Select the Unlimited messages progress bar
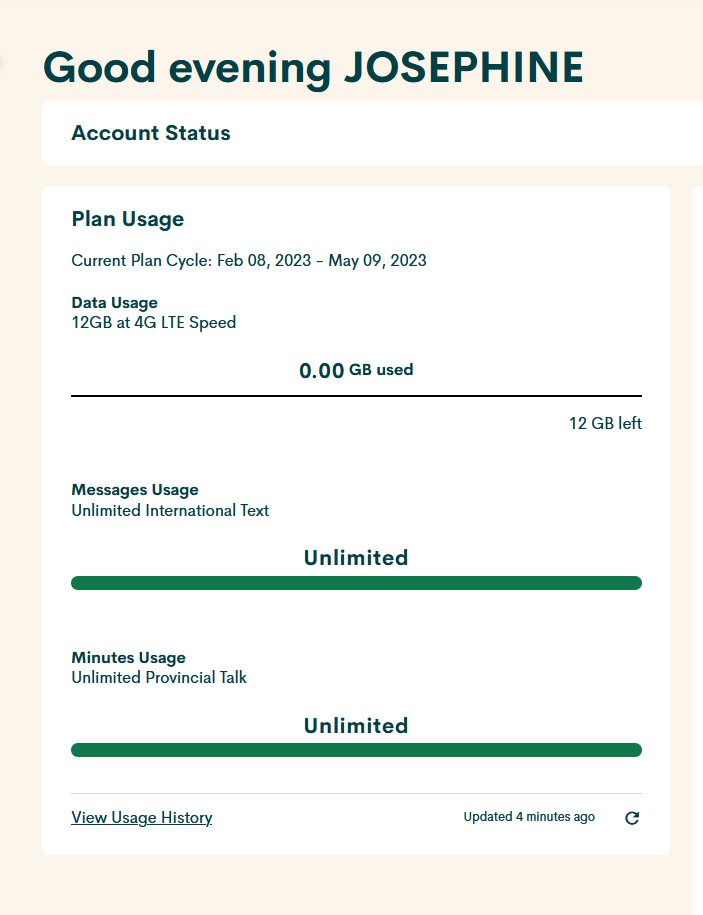Screen dimensions: 703x915 [x=356, y=582]
